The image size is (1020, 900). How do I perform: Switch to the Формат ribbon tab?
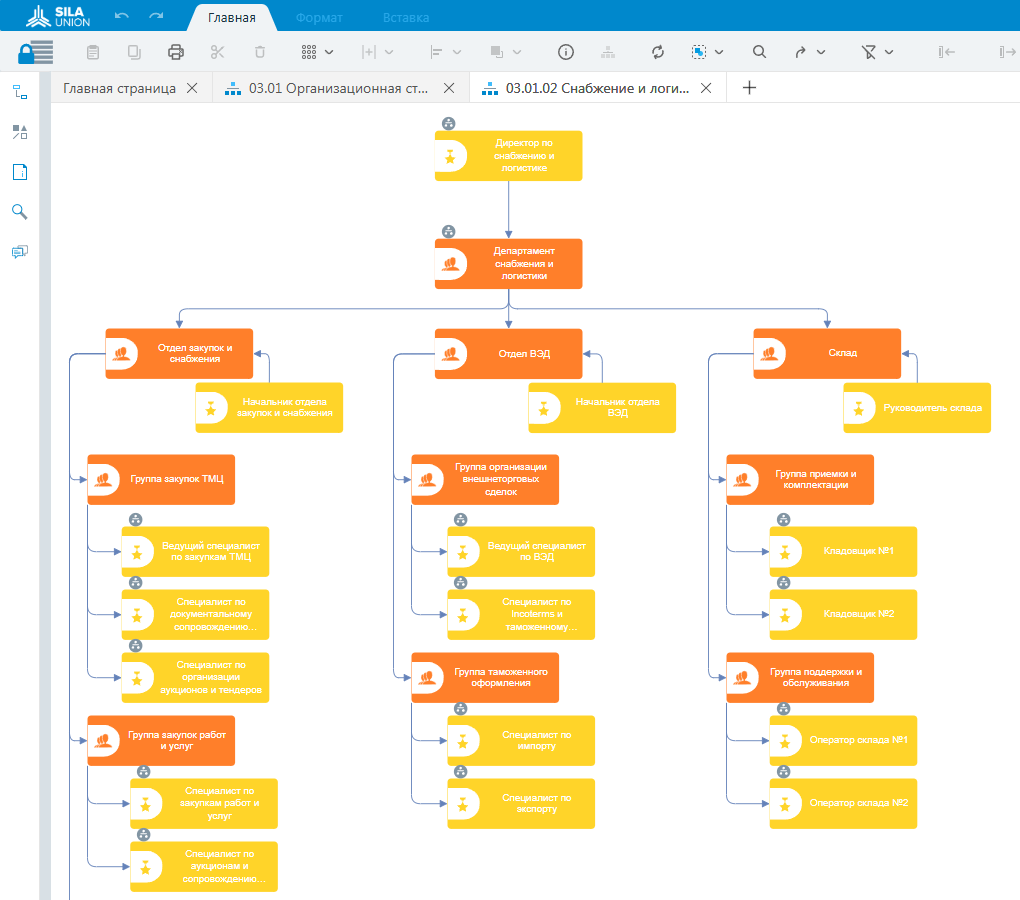pyautogui.click(x=319, y=18)
